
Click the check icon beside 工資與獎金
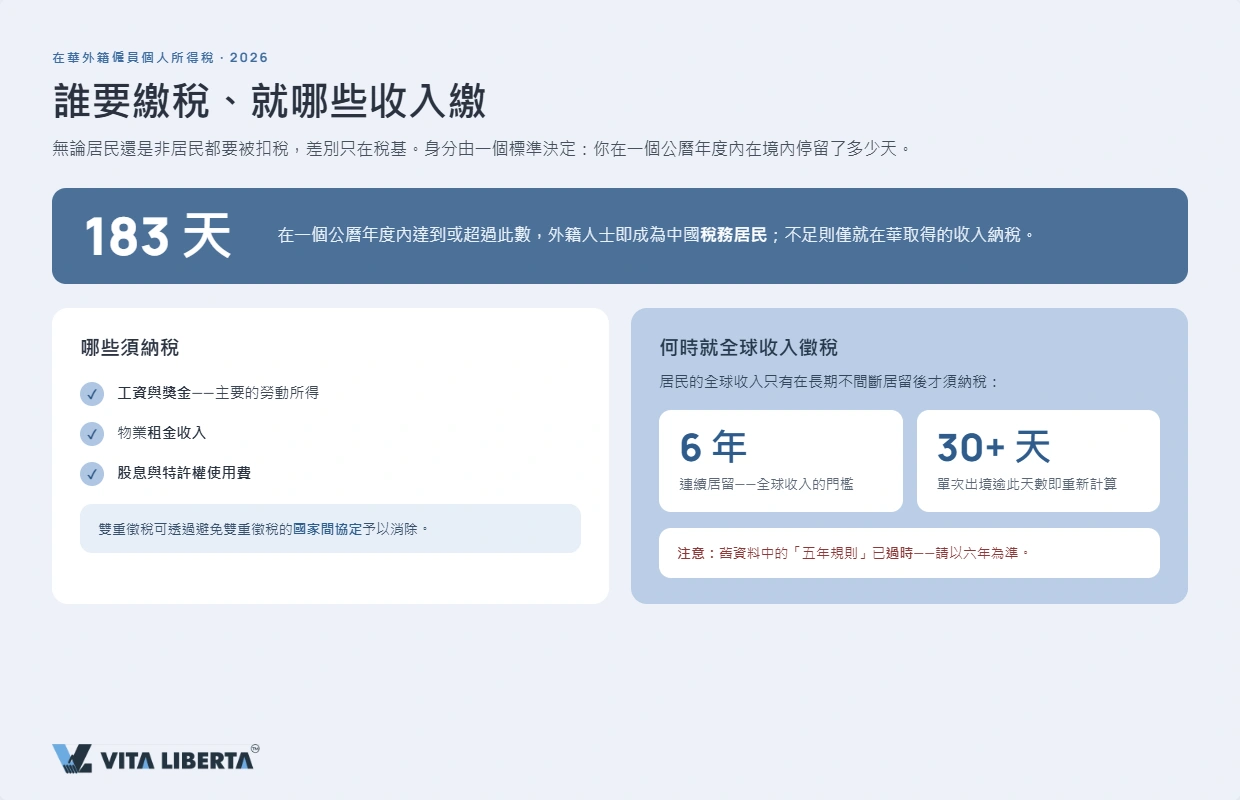(x=92, y=394)
